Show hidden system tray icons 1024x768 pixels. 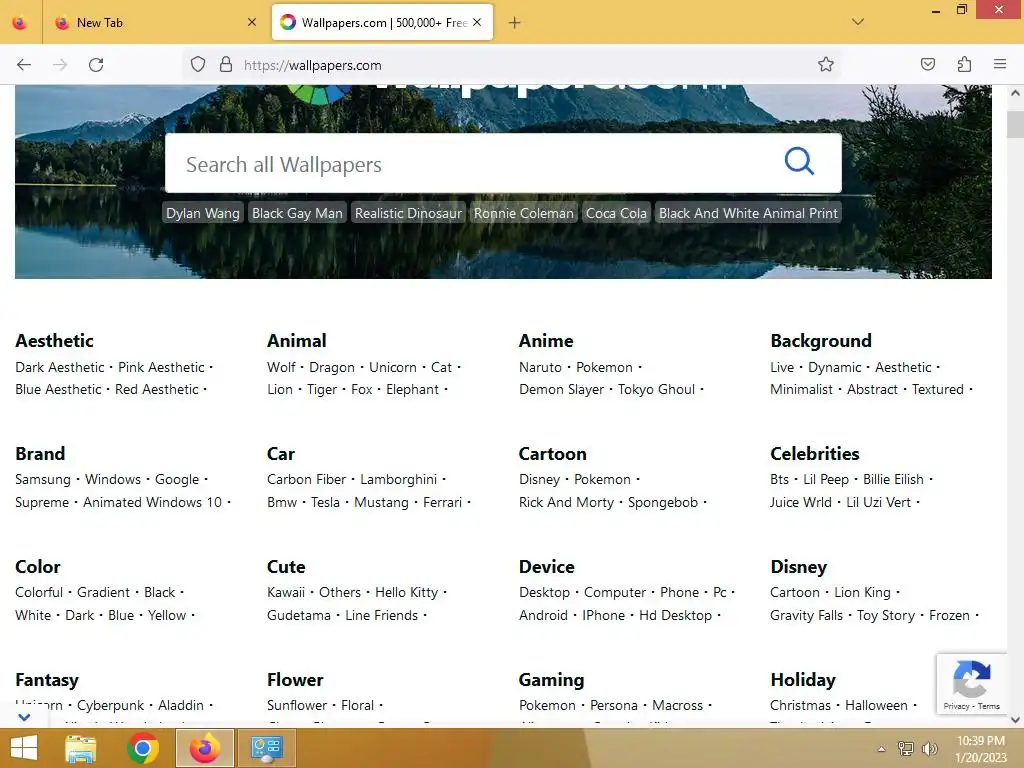[x=881, y=749]
